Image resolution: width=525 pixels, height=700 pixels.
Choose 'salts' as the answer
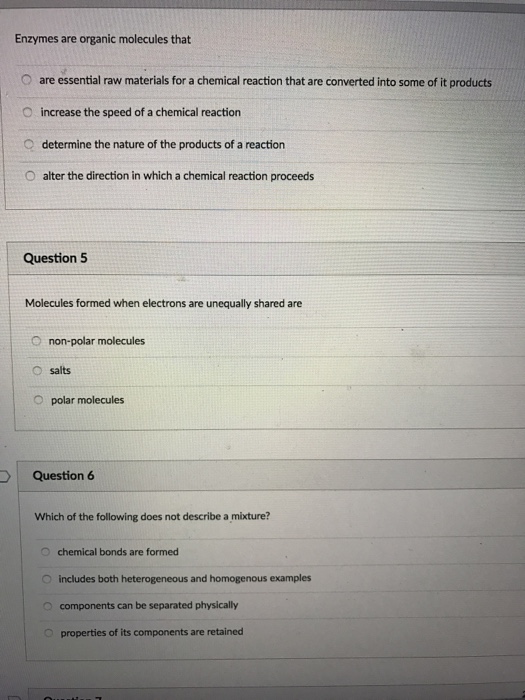point(38,371)
